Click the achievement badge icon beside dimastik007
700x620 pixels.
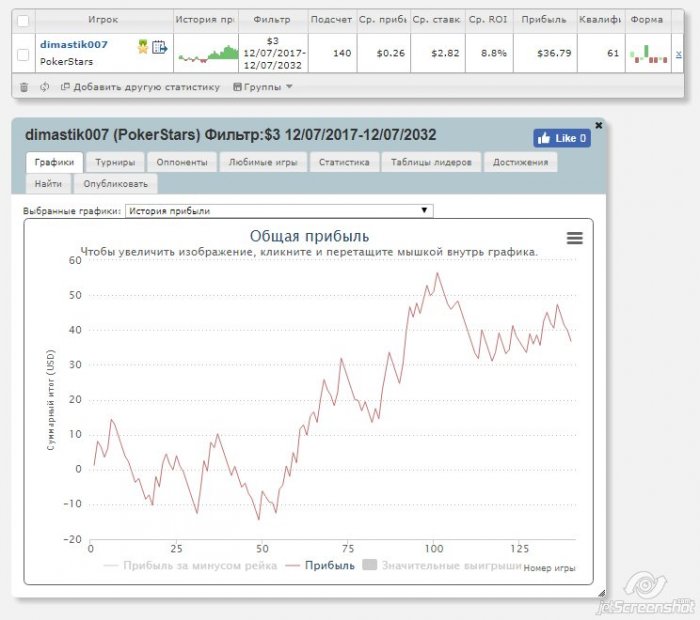(x=143, y=46)
